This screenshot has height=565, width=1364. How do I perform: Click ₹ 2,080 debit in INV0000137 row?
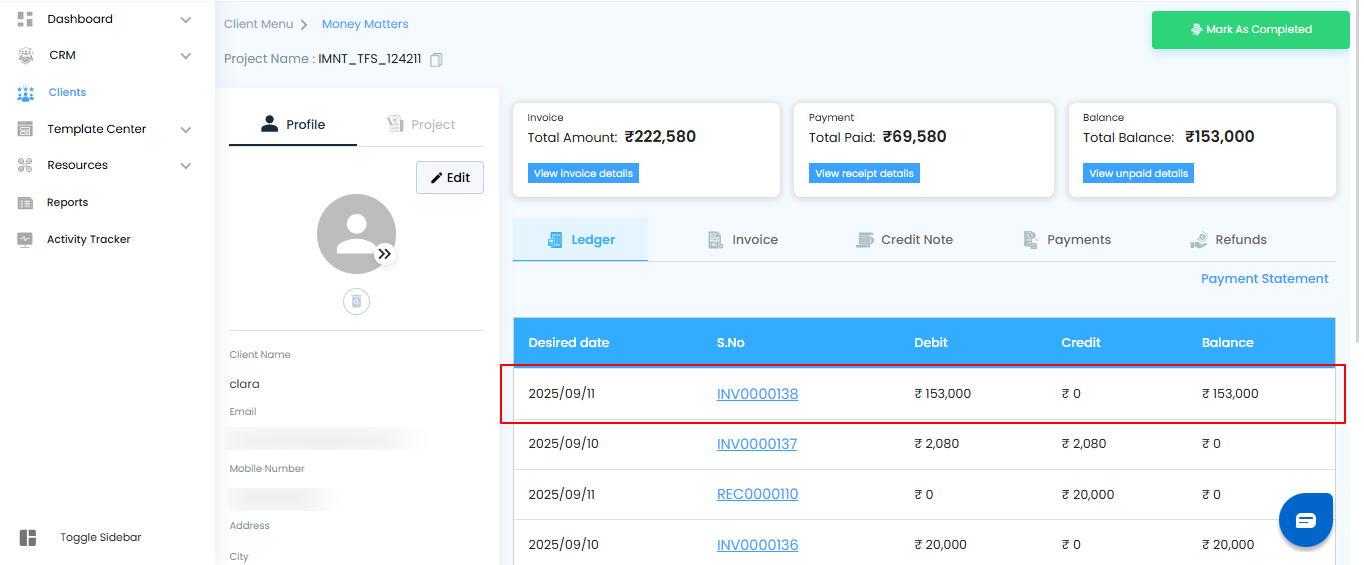click(x=937, y=444)
